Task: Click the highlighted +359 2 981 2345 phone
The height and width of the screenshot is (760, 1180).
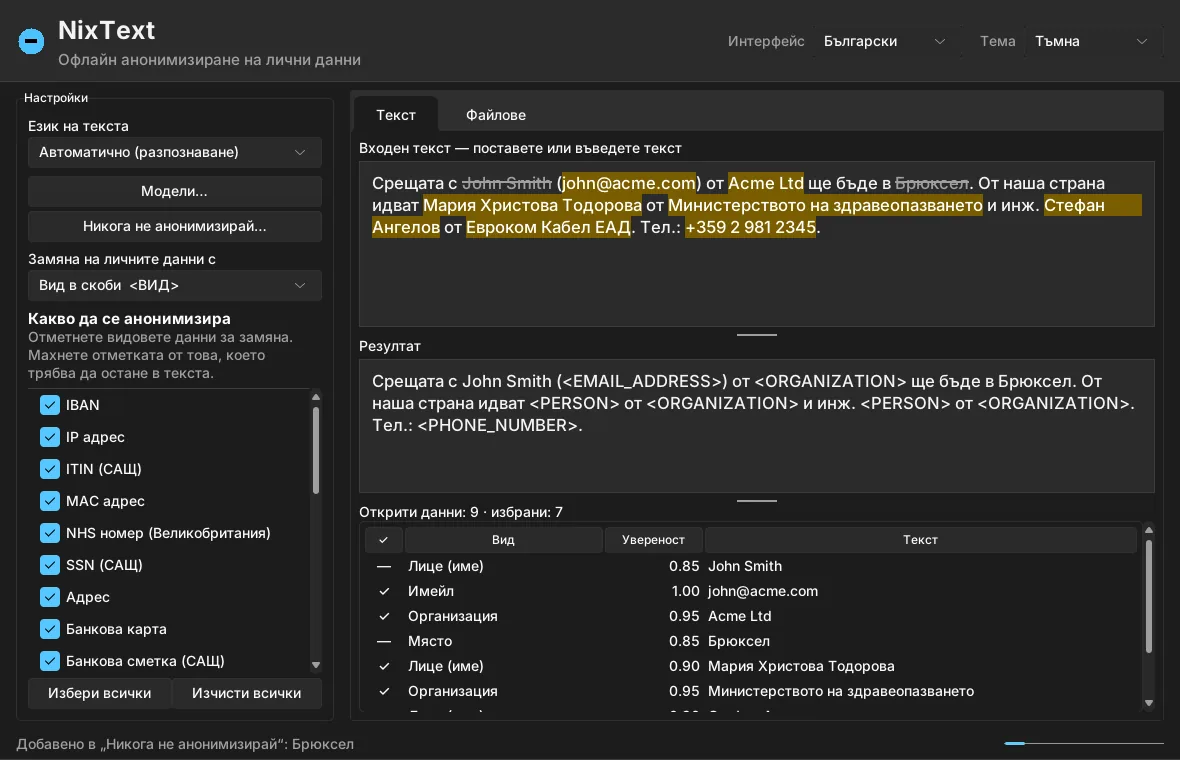Action: point(750,227)
